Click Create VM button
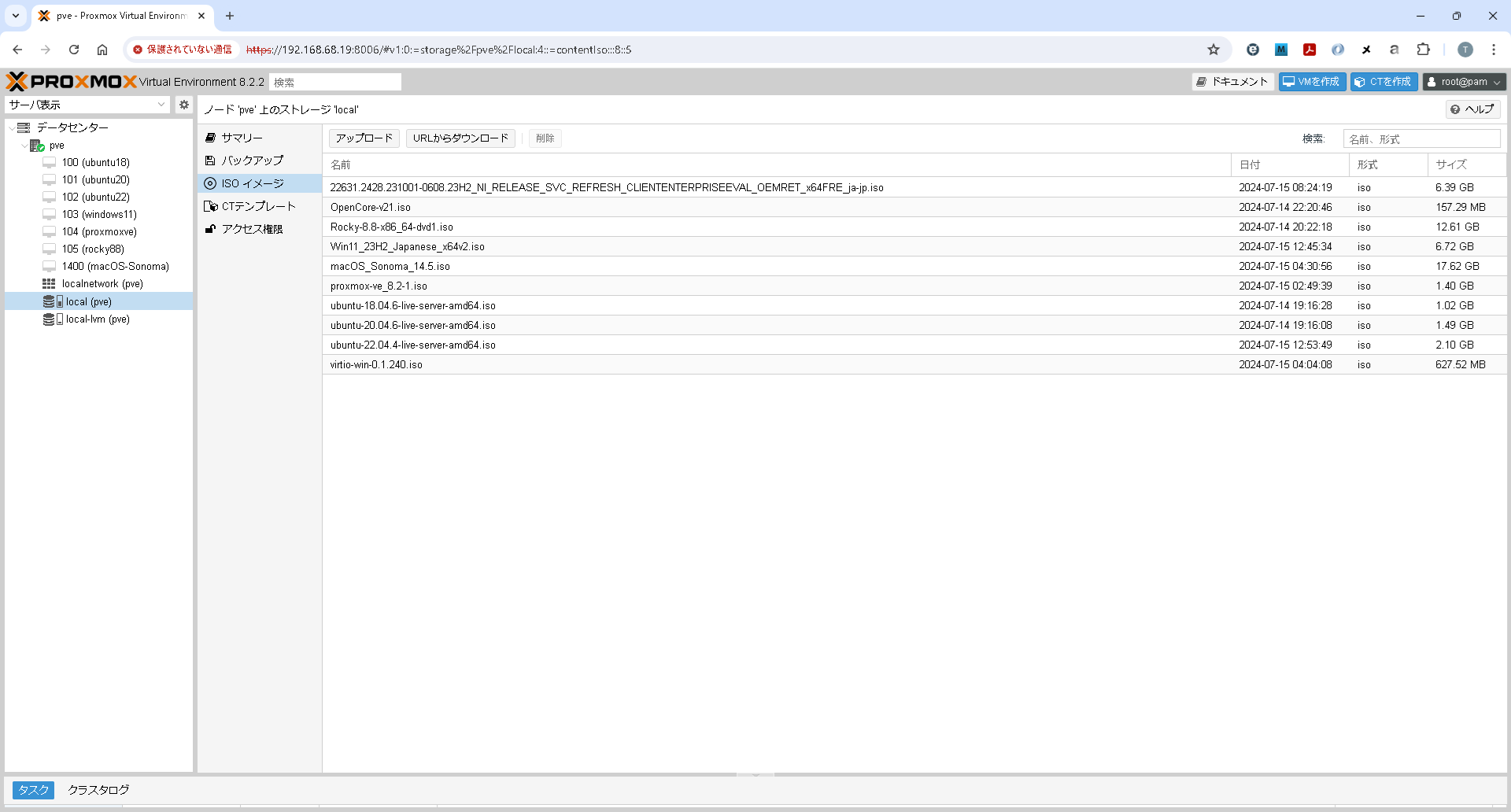 tap(1313, 82)
